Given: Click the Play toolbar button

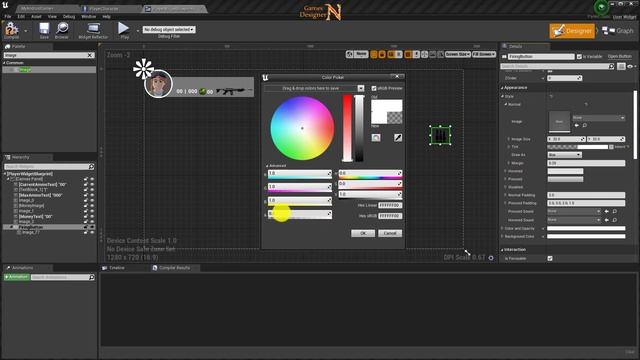Looking at the screenshot, I should click(x=124, y=30).
